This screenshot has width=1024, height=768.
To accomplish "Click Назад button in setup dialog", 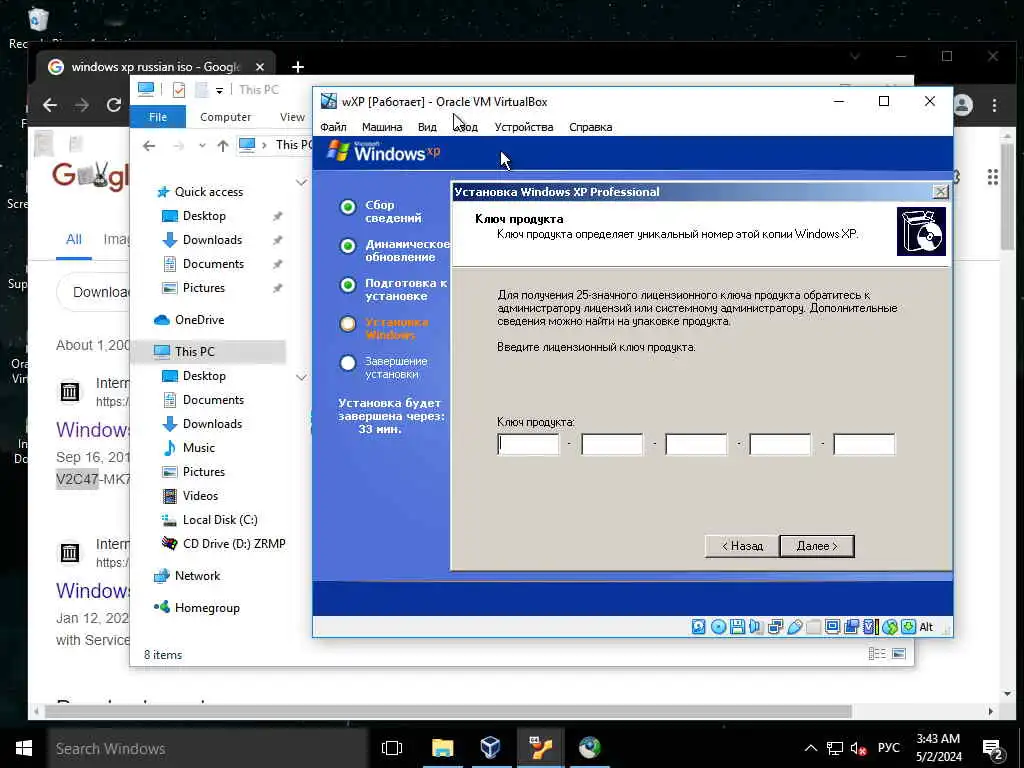I will coord(742,546).
